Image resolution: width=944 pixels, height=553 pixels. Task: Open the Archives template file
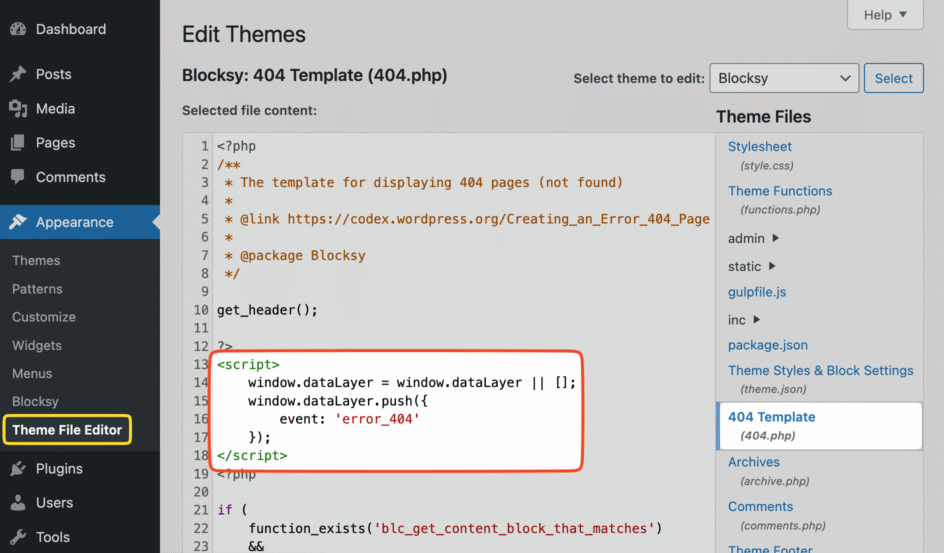(754, 462)
